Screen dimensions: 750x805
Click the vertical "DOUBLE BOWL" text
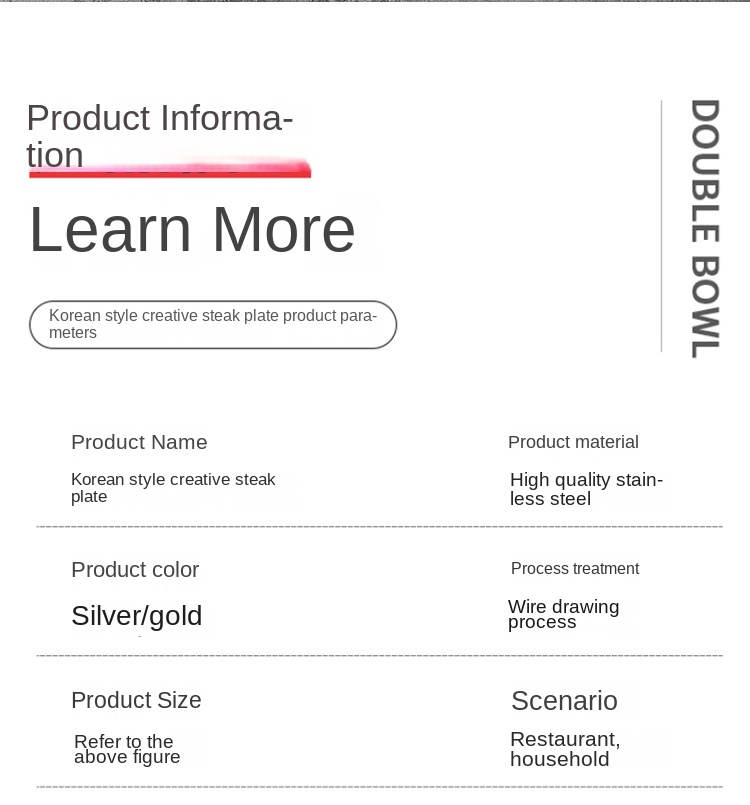pyautogui.click(x=705, y=228)
